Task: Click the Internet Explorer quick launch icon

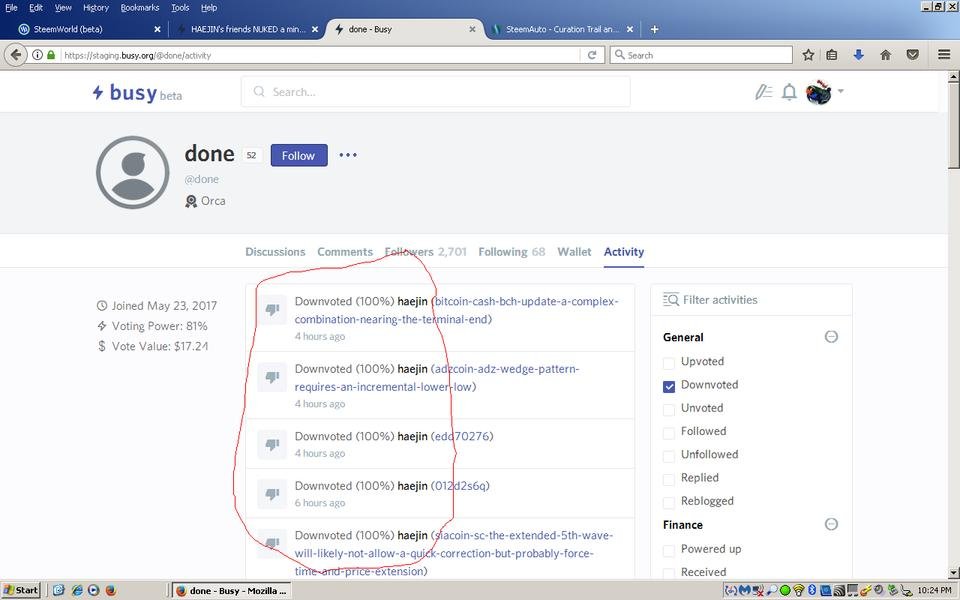Action: click(x=77, y=590)
